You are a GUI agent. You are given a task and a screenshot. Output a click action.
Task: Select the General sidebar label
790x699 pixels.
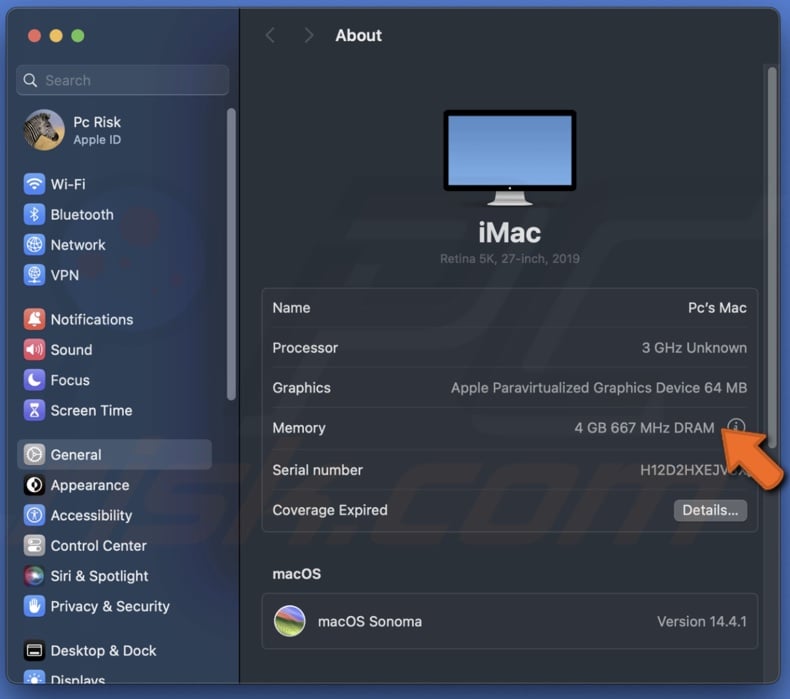(x=76, y=454)
